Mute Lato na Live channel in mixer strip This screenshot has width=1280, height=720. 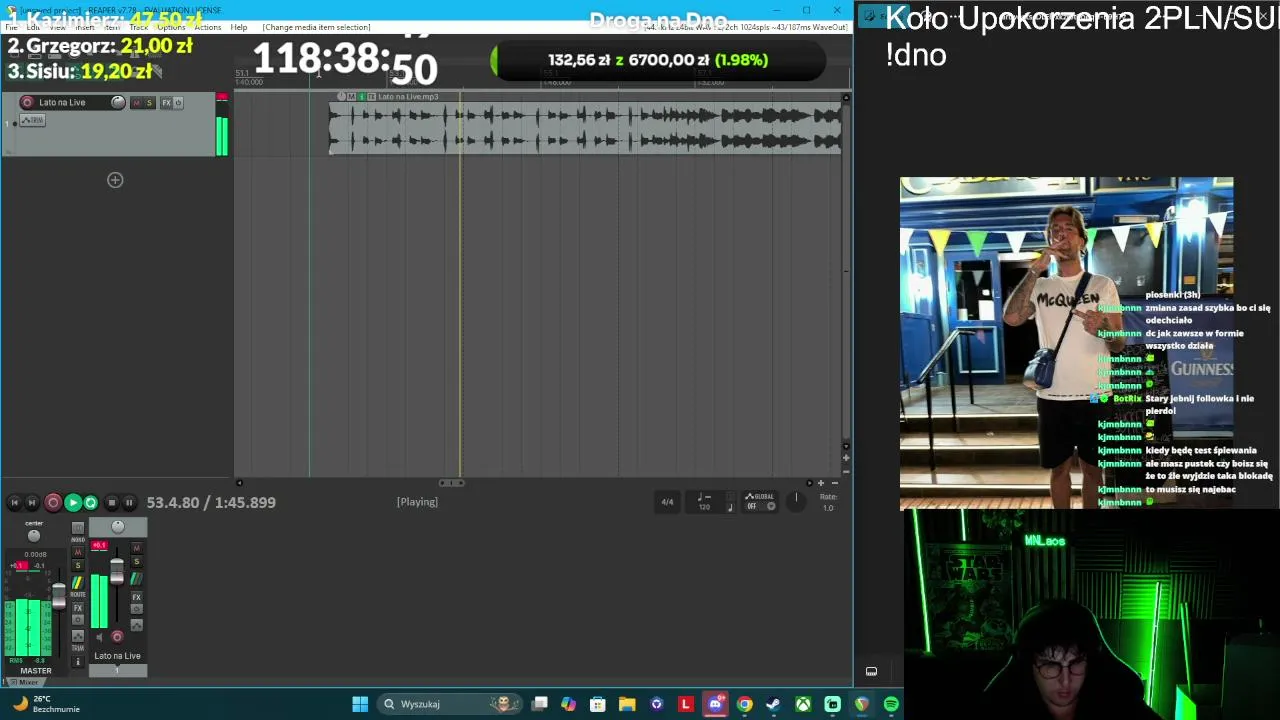pyautogui.click(x=137, y=549)
